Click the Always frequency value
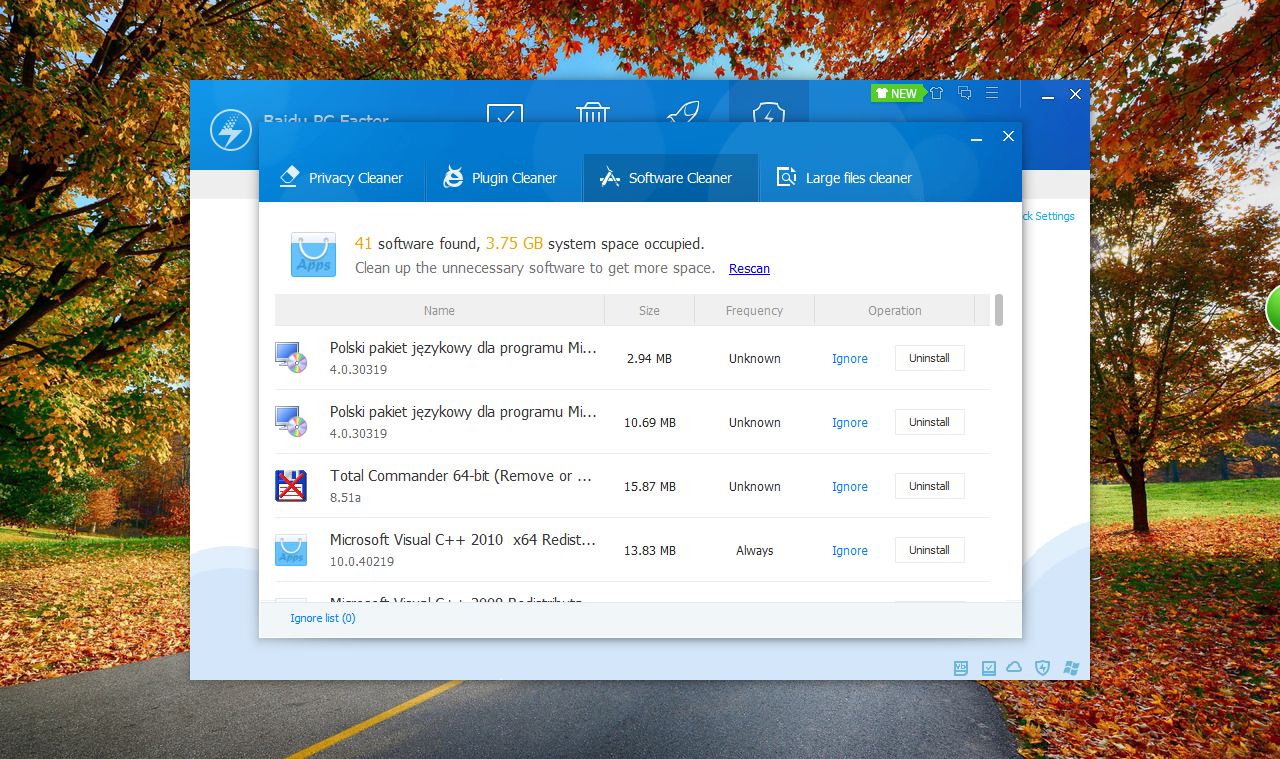 [755, 550]
